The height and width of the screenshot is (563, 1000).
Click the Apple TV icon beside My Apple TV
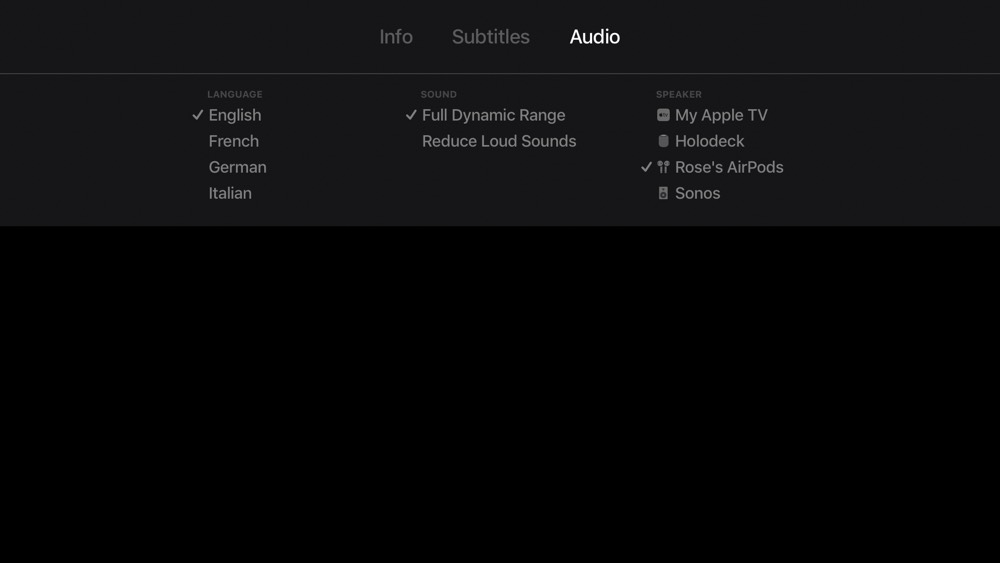663,115
